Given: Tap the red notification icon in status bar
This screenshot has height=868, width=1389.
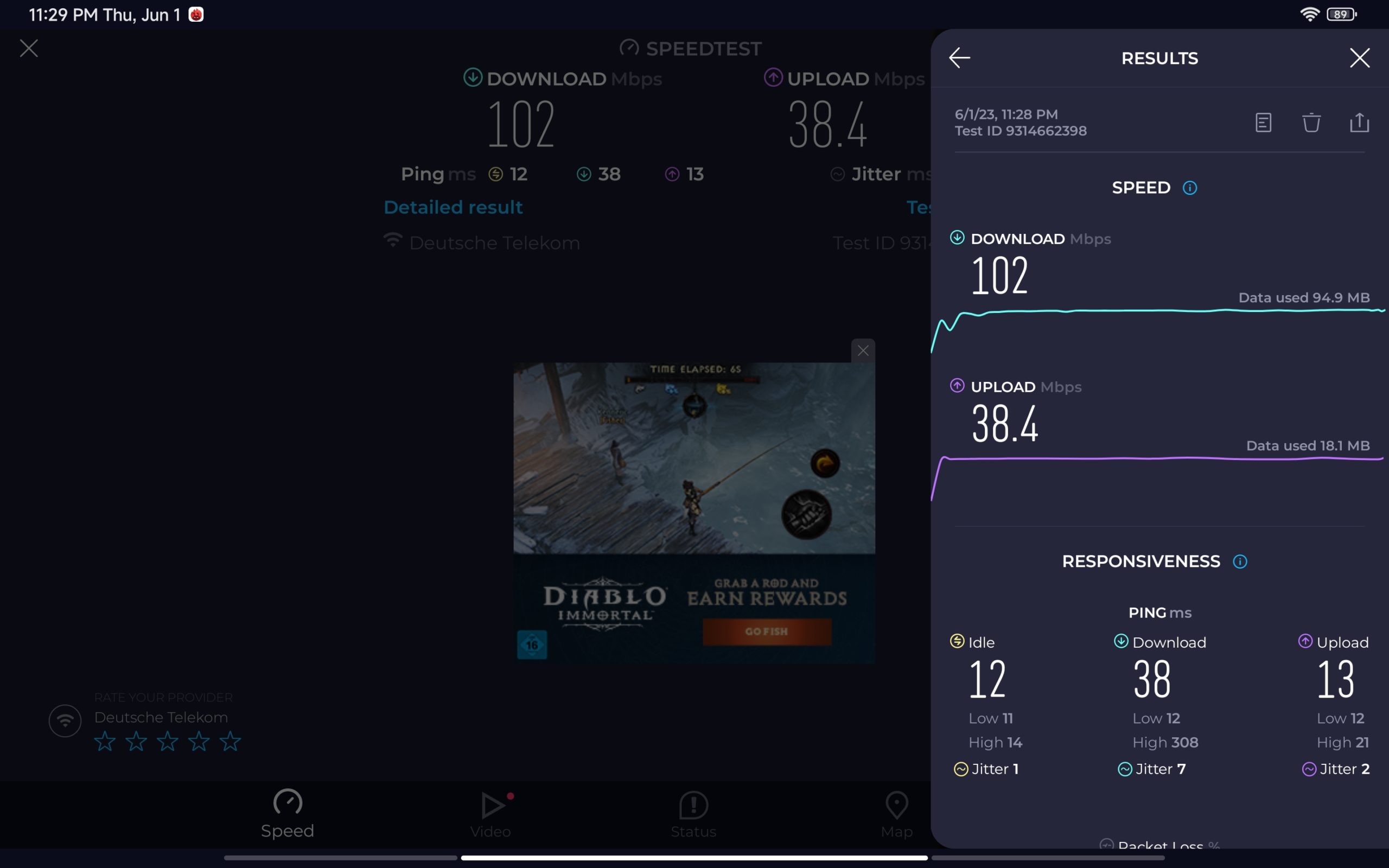Looking at the screenshot, I should (x=196, y=14).
